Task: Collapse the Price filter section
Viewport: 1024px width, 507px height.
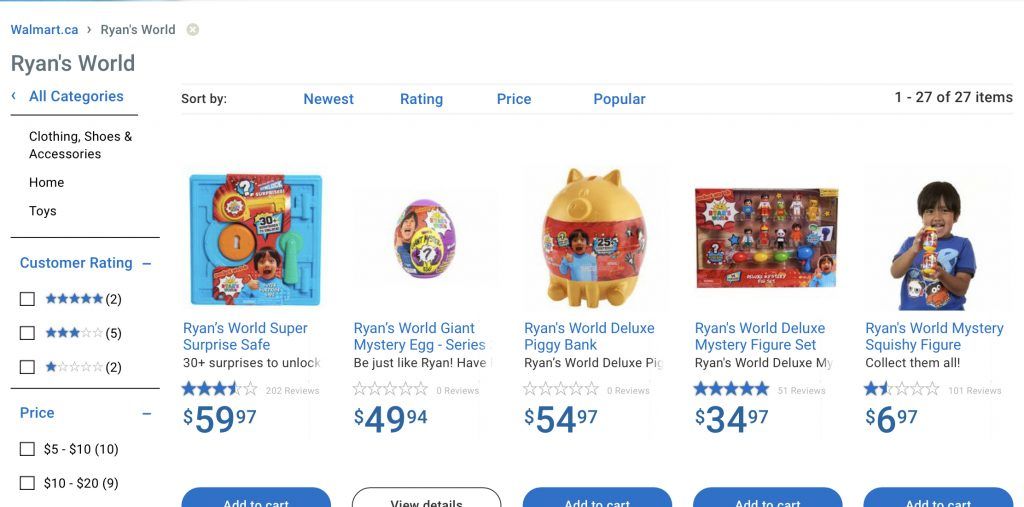Action: point(147,413)
